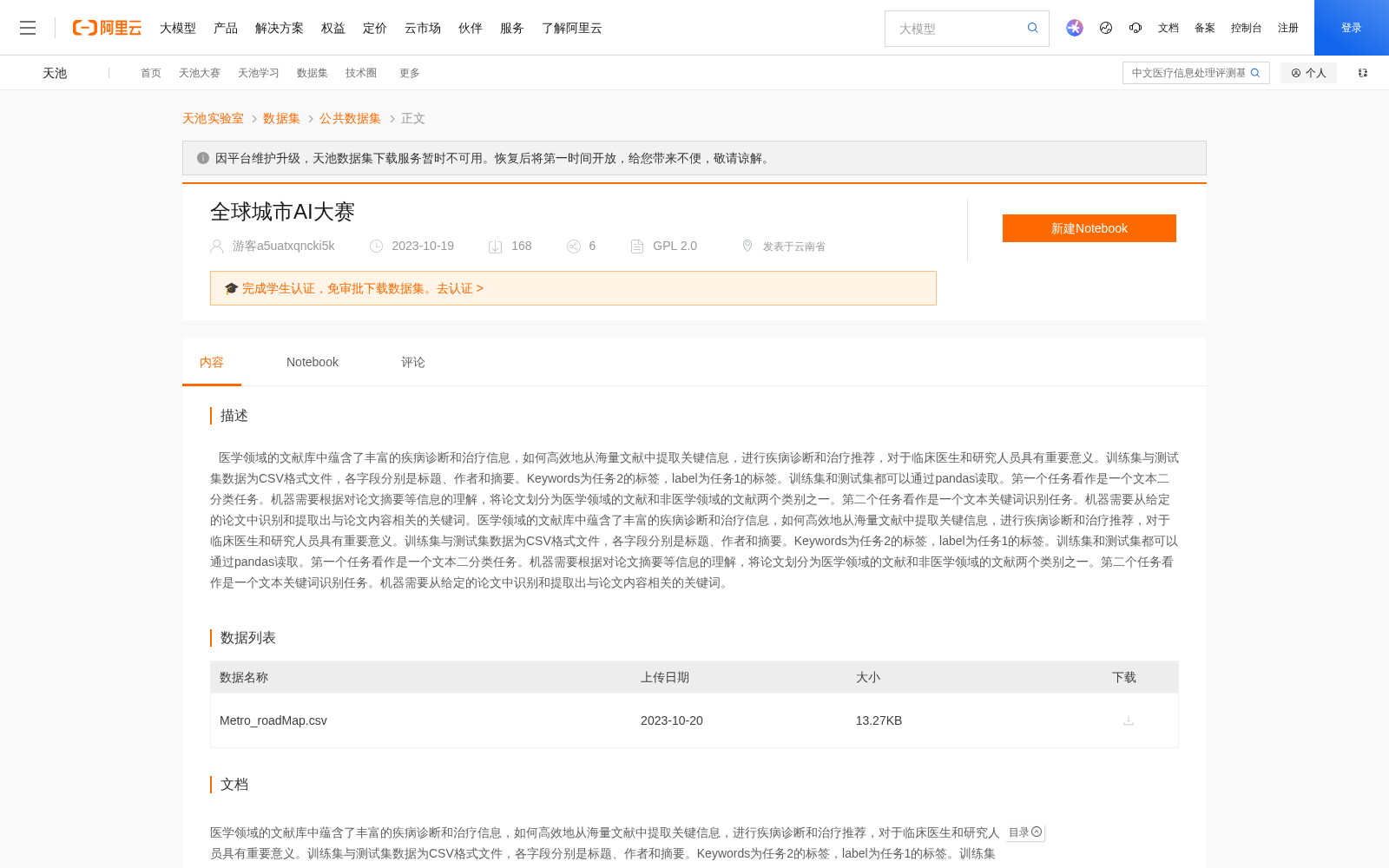Open the 控制台 link
Image resolution: width=1389 pixels, height=868 pixels.
1247,28
